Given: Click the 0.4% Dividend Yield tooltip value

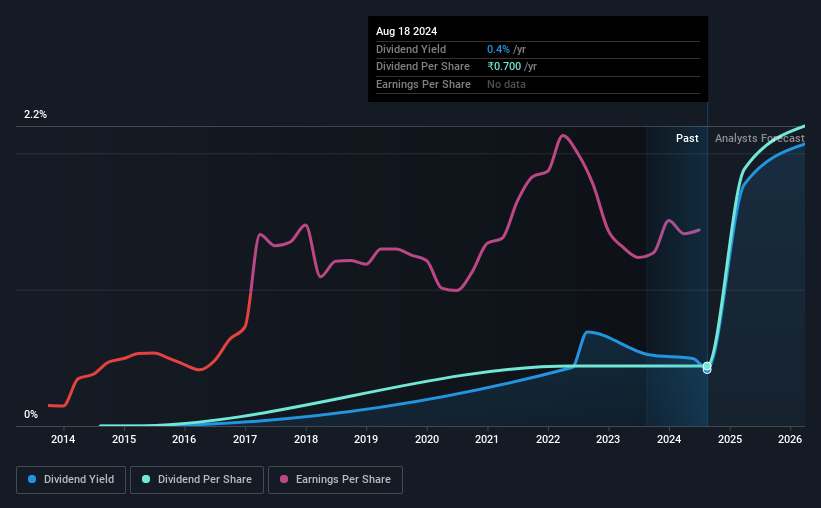Looking at the screenshot, I should pos(498,49).
